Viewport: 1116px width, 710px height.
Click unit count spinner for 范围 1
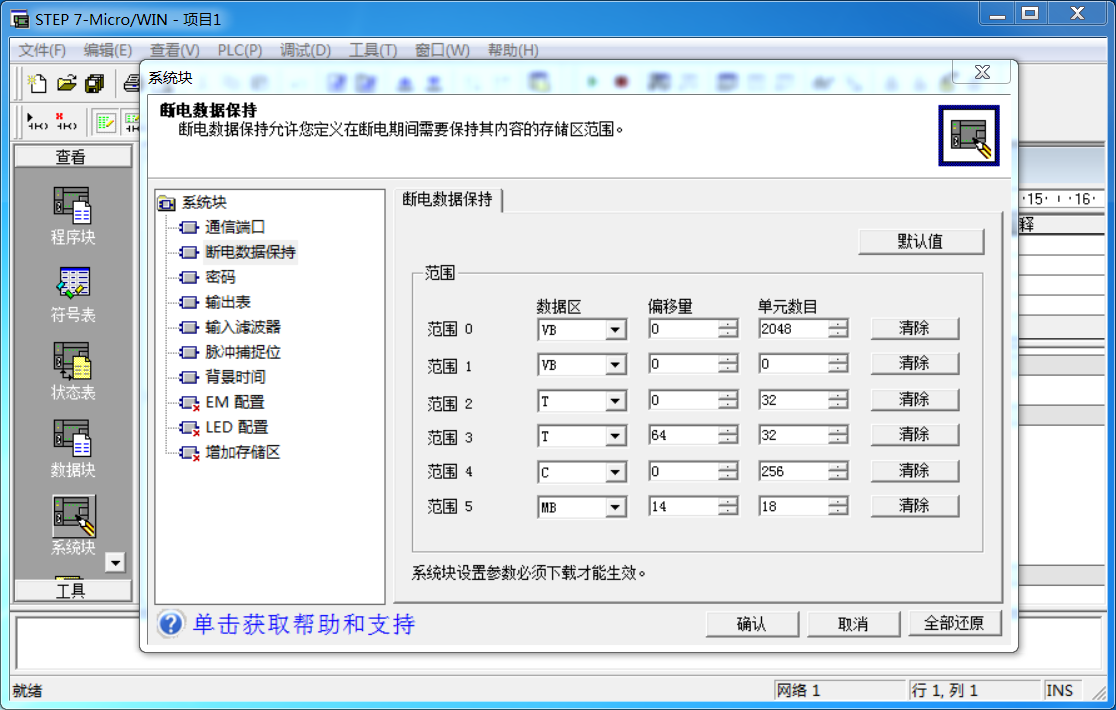[838, 365]
